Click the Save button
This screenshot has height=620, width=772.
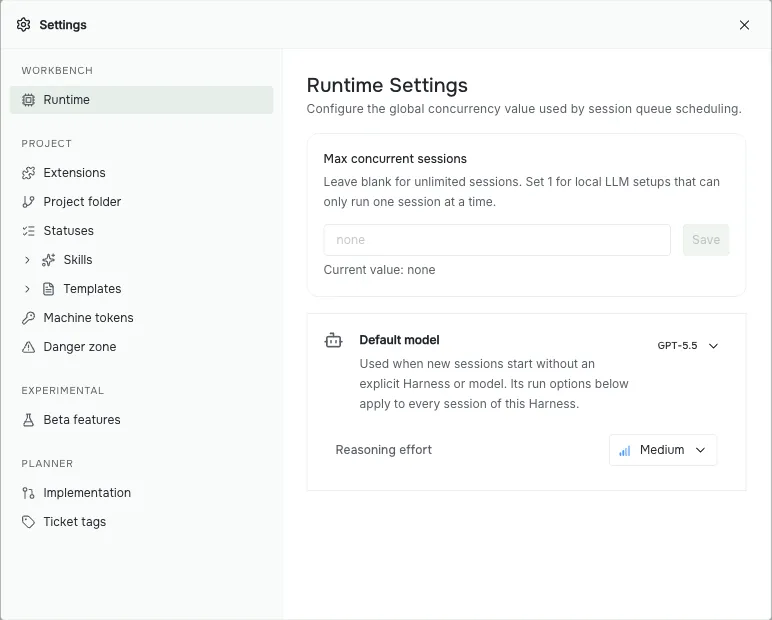(706, 240)
